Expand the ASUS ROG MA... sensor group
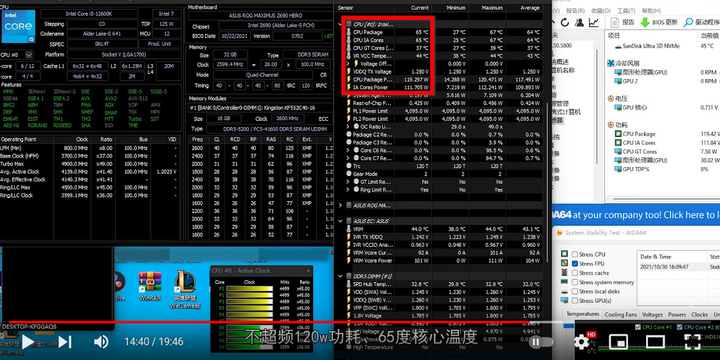720x360 pixels. 340,205
